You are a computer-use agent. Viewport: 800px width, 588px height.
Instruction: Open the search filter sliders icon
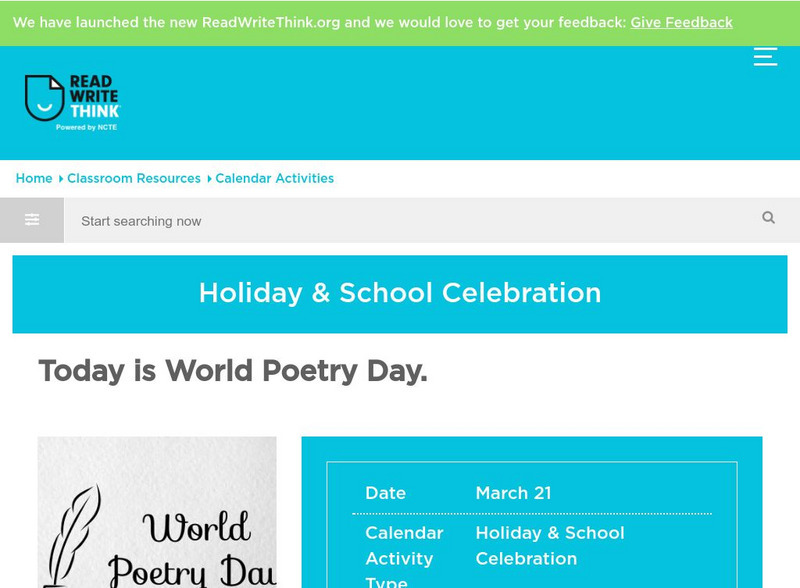pyautogui.click(x=32, y=220)
